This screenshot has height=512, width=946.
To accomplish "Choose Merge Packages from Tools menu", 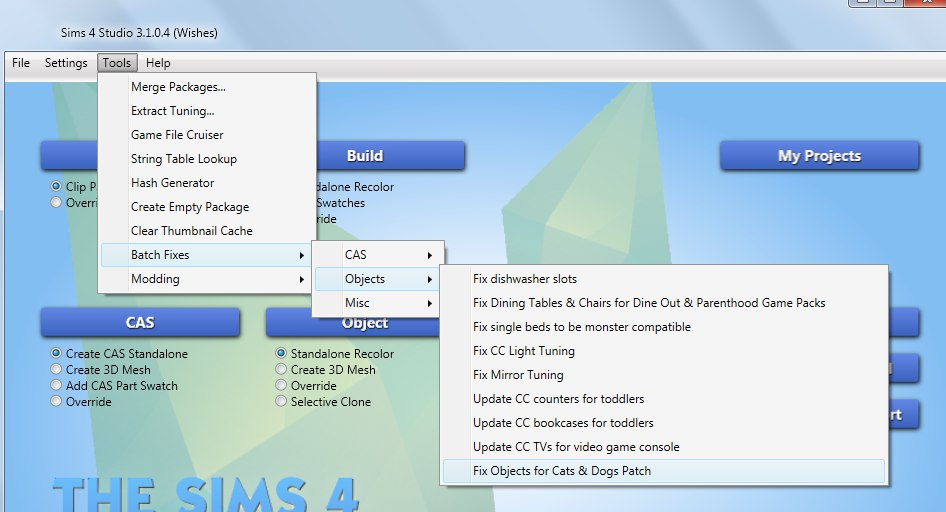I will [207, 87].
